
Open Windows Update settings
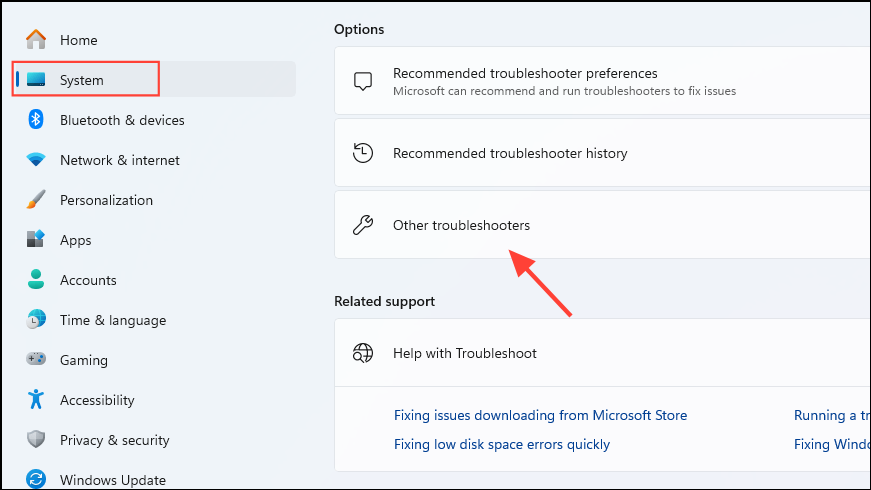click(x=154, y=479)
